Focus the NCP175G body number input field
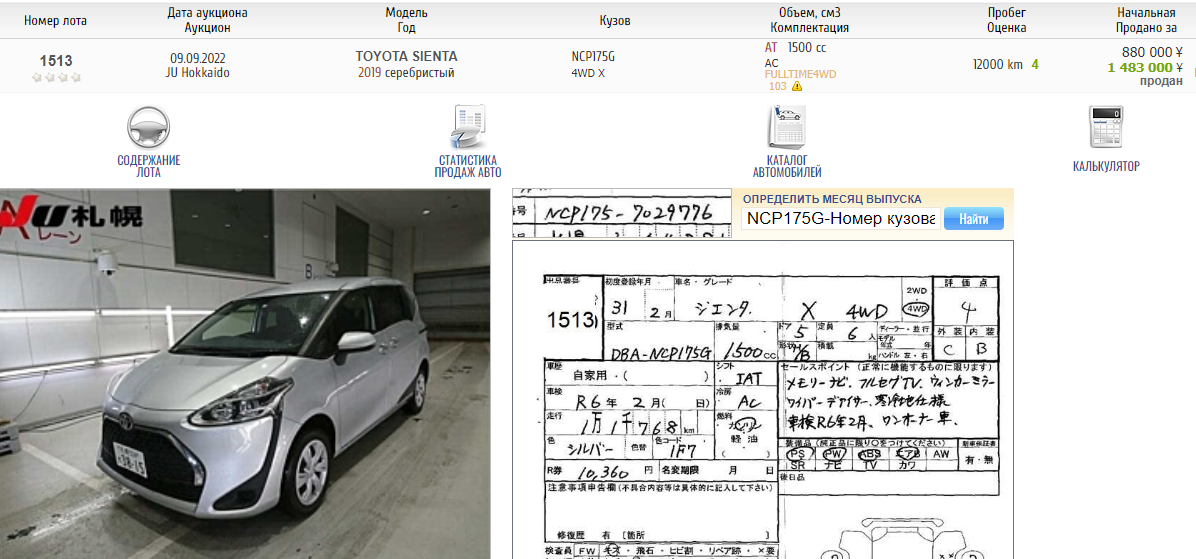 (841, 219)
